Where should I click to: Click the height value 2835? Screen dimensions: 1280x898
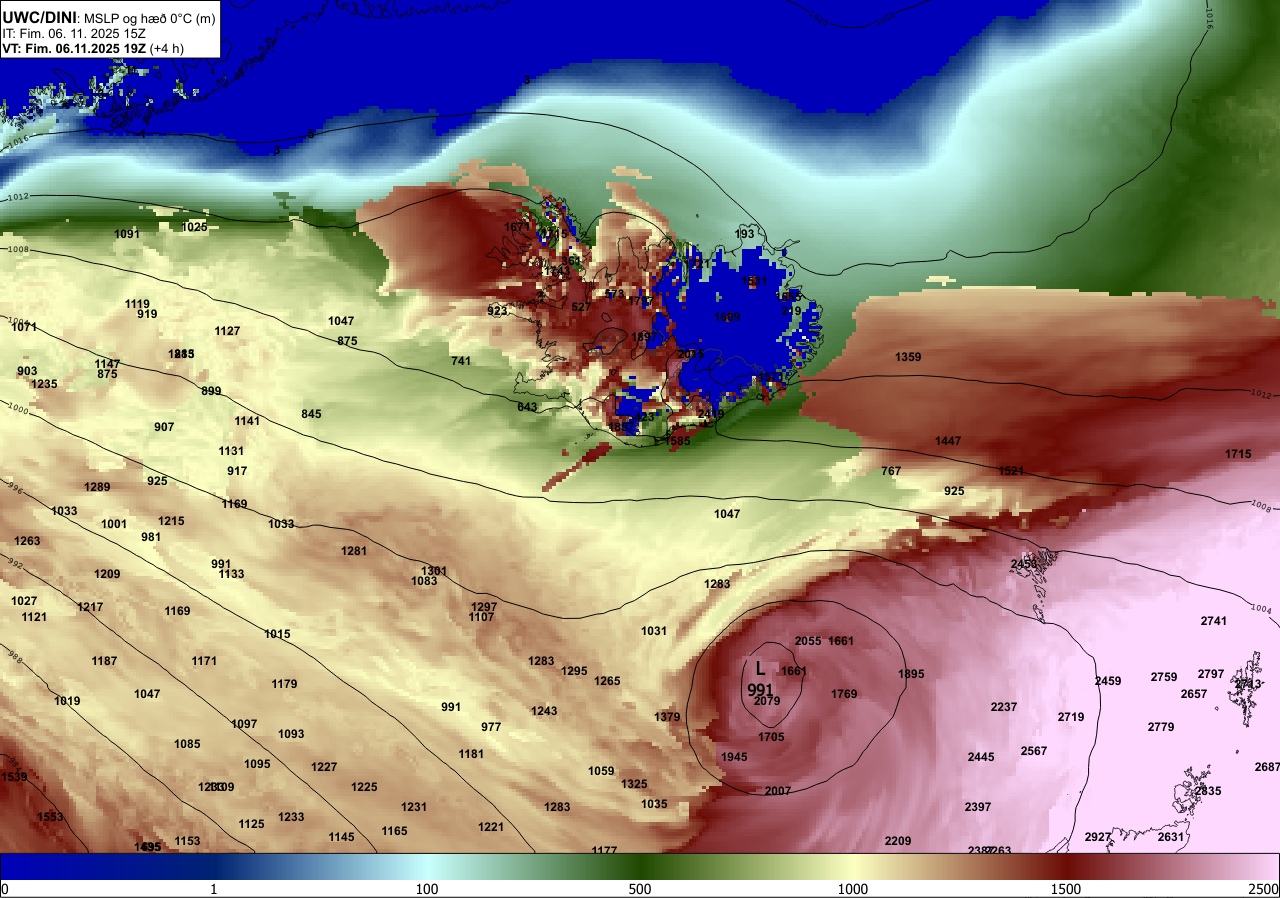click(x=1208, y=791)
